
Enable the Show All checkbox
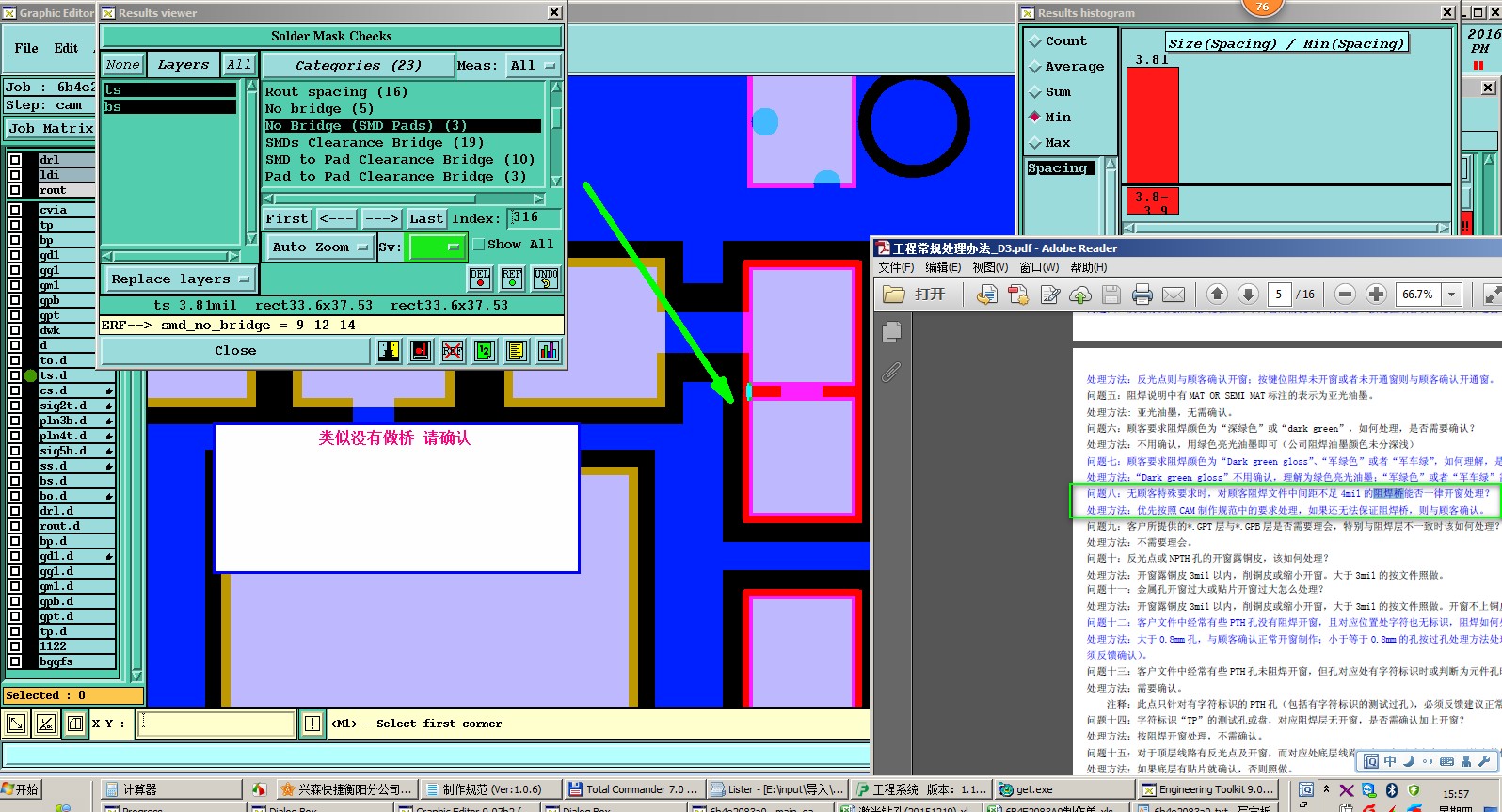[x=479, y=245]
